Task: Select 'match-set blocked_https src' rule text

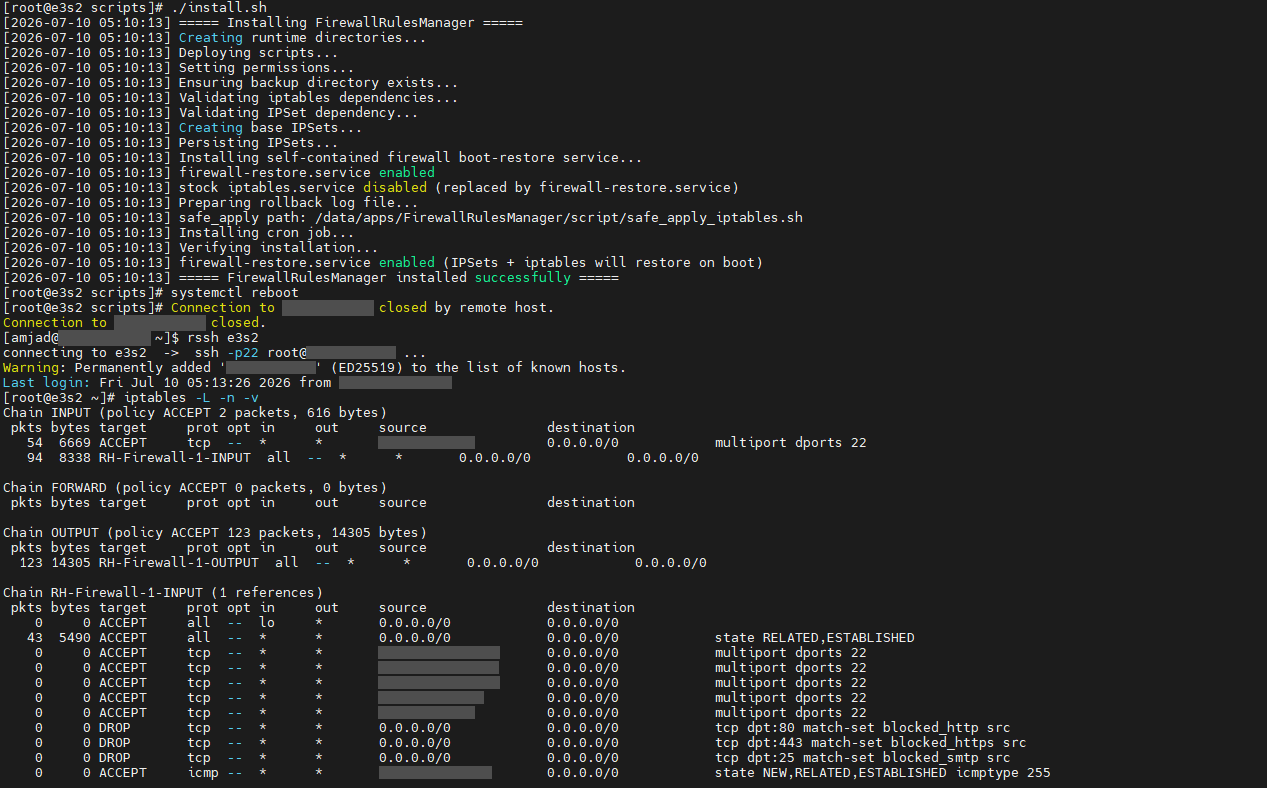Action: (x=919, y=742)
